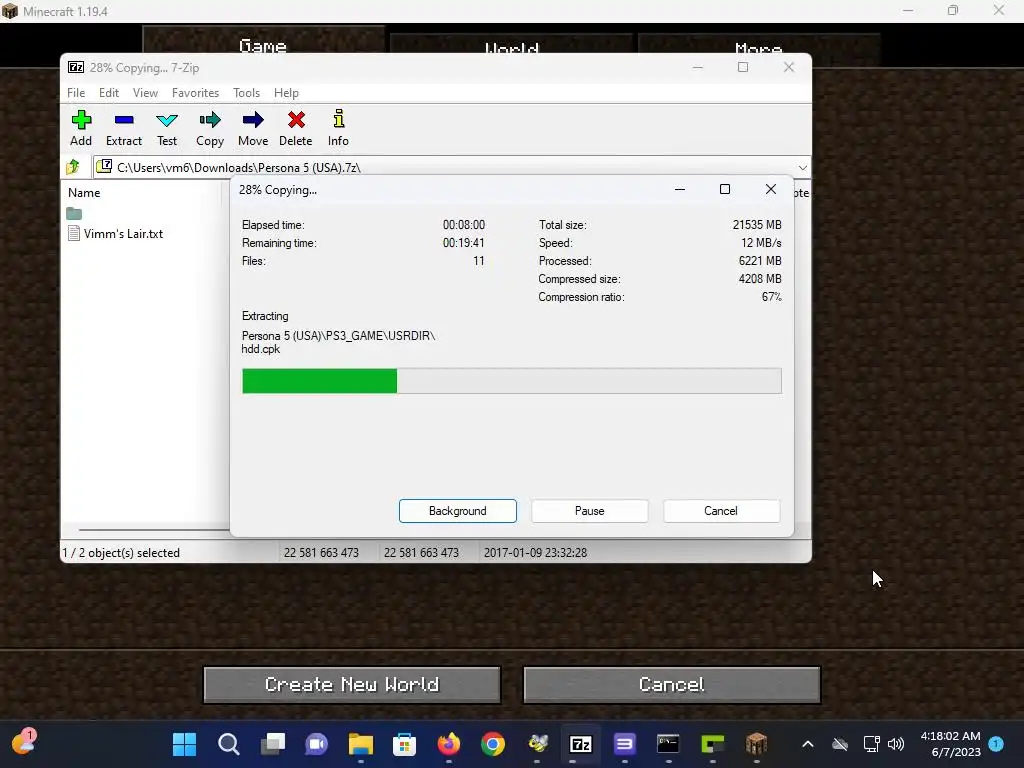
Task: Click the Extract toolbar icon
Action: coord(123,128)
